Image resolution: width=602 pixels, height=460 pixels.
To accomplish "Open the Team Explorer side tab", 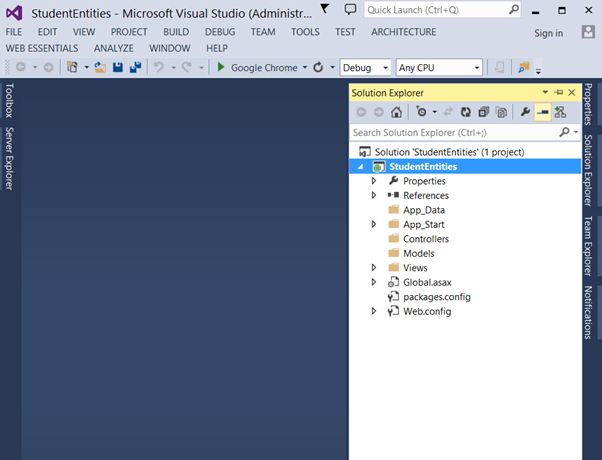I will tap(588, 246).
